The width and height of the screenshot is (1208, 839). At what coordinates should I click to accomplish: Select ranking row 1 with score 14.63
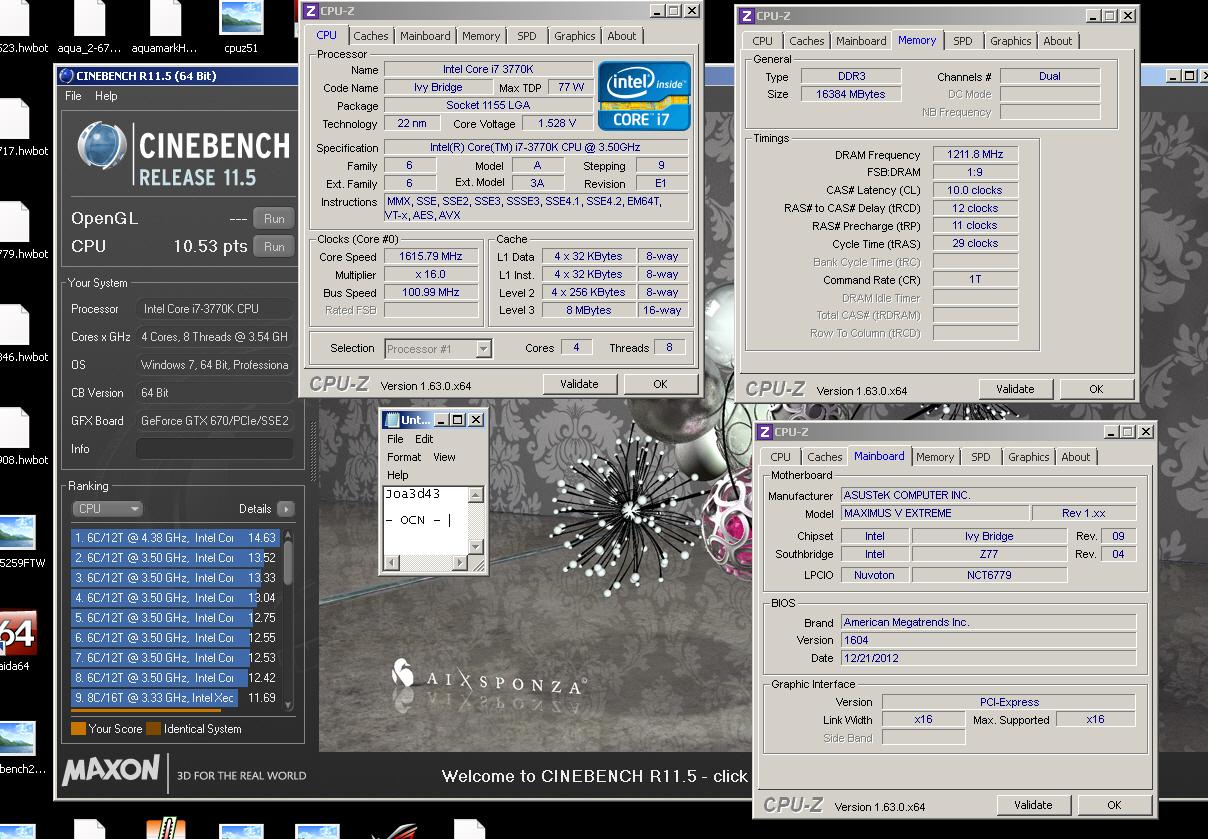(x=175, y=538)
